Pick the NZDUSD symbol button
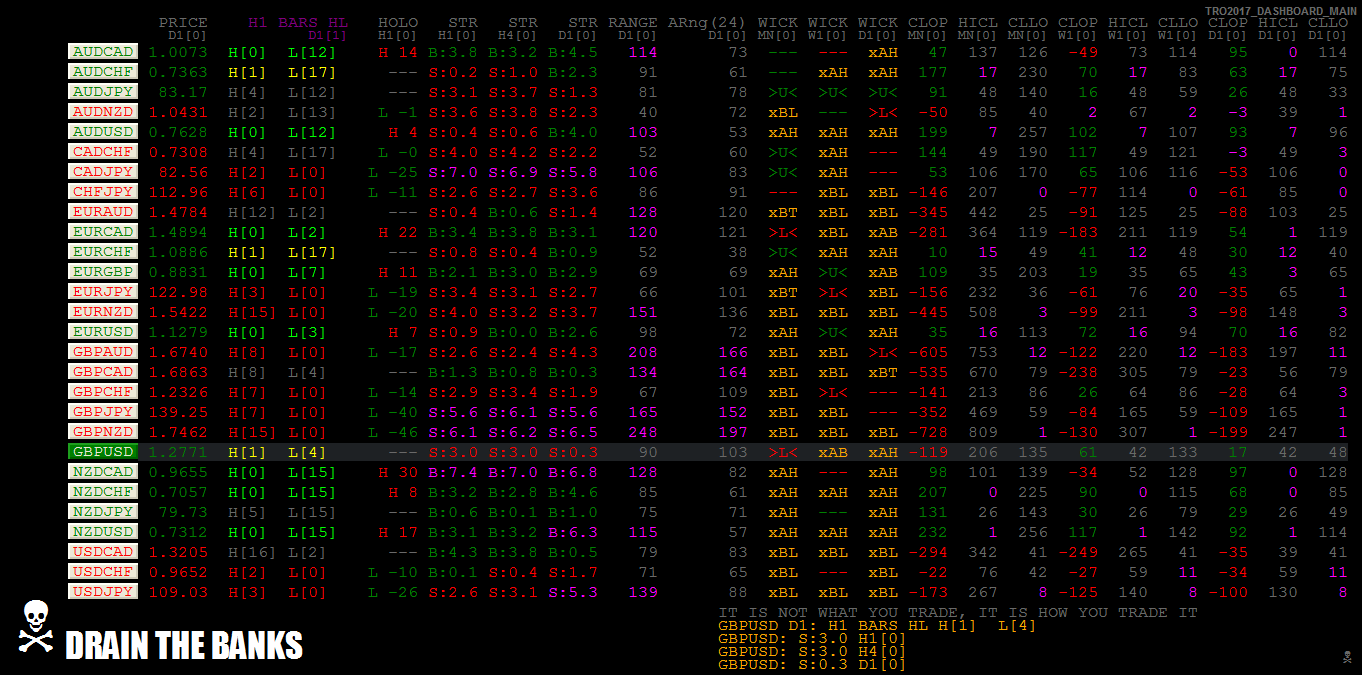 (103, 531)
